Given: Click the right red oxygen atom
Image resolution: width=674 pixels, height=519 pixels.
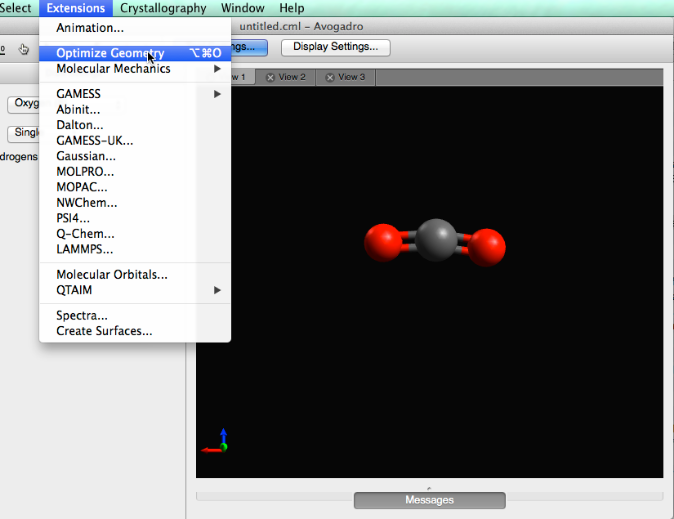Looking at the screenshot, I should 486,246.
